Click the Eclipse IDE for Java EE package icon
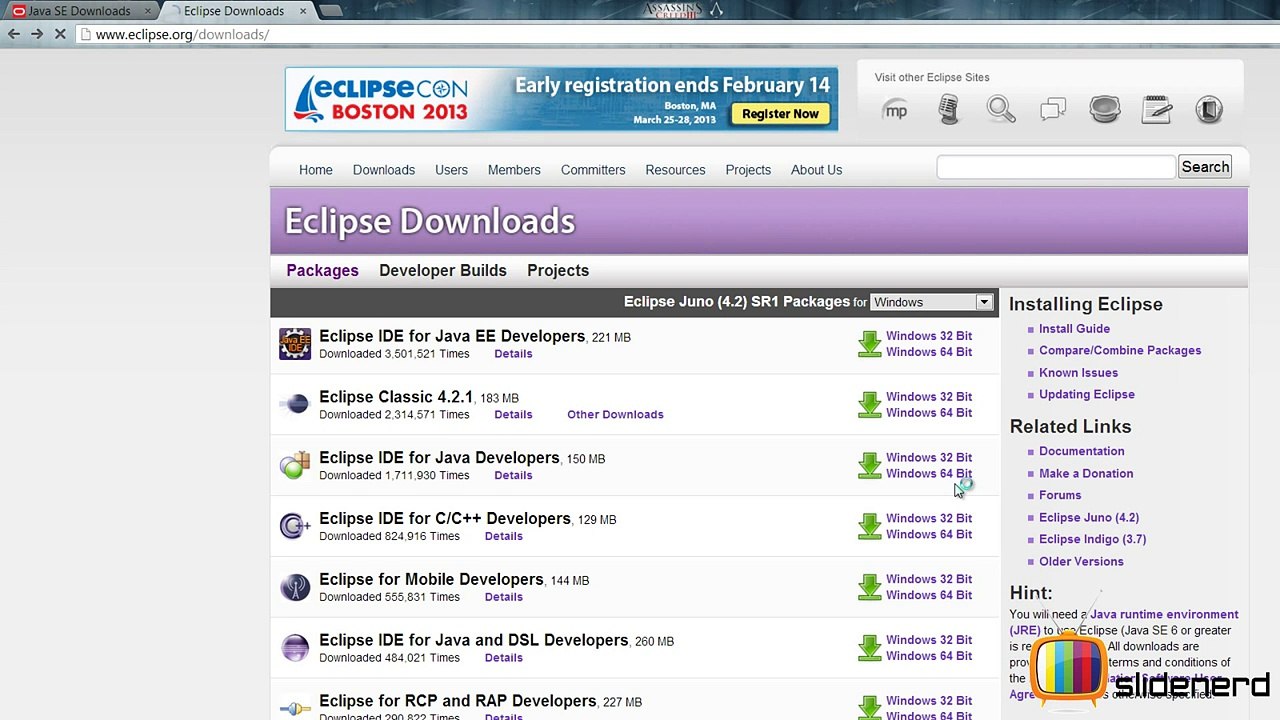The height and width of the screenshot is (720, 1280). 295,344
